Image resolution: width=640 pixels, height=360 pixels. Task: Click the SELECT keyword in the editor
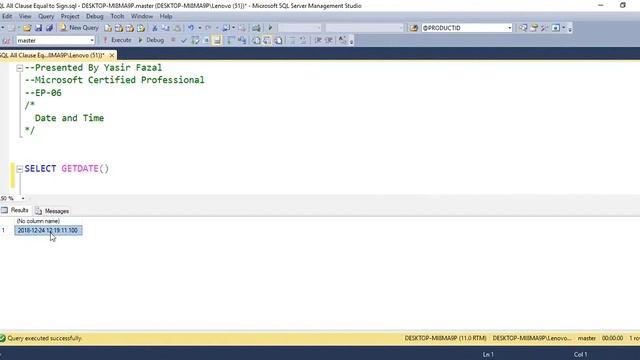(x=40, y=169)
